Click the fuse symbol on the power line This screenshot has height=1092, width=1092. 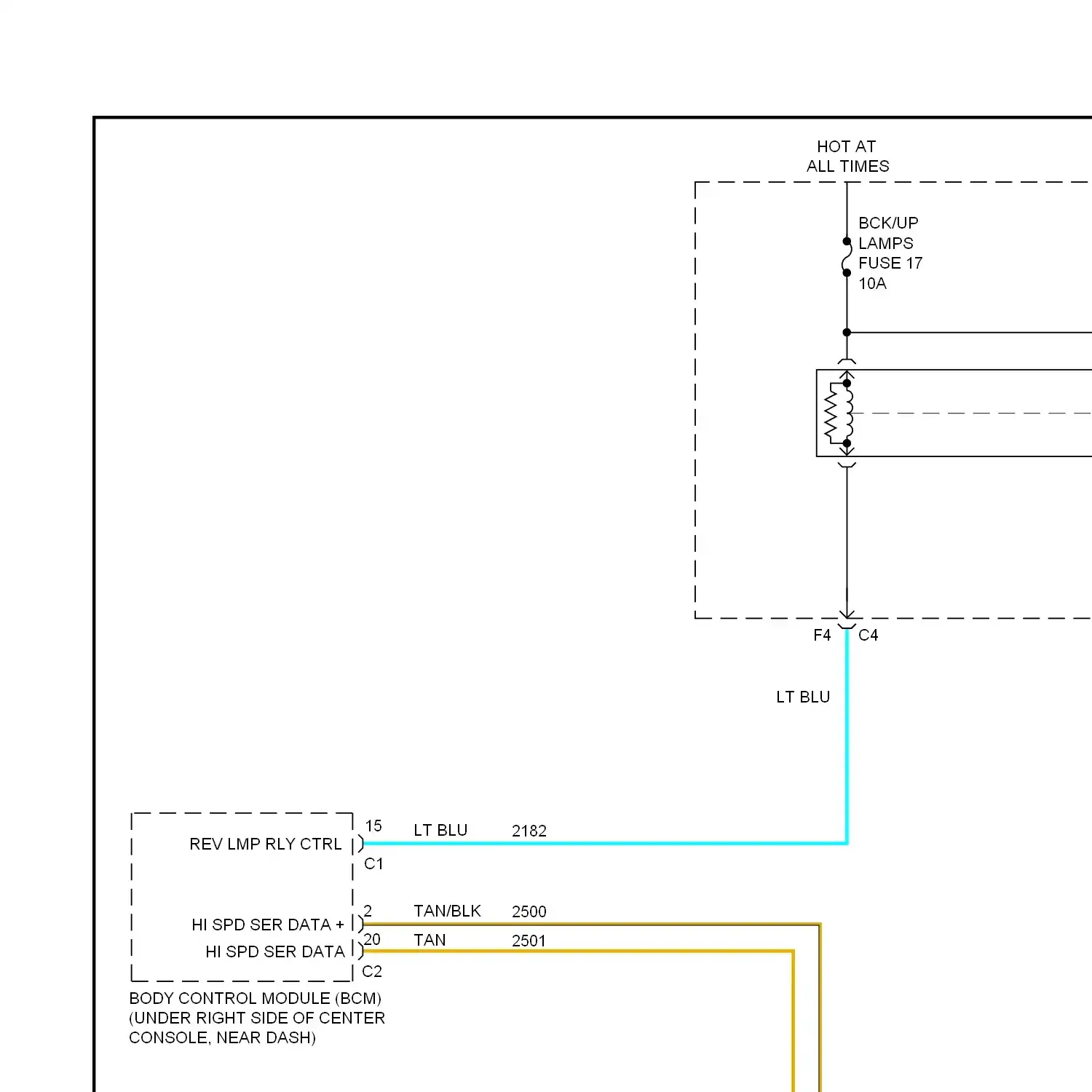[x=847, y=257]
